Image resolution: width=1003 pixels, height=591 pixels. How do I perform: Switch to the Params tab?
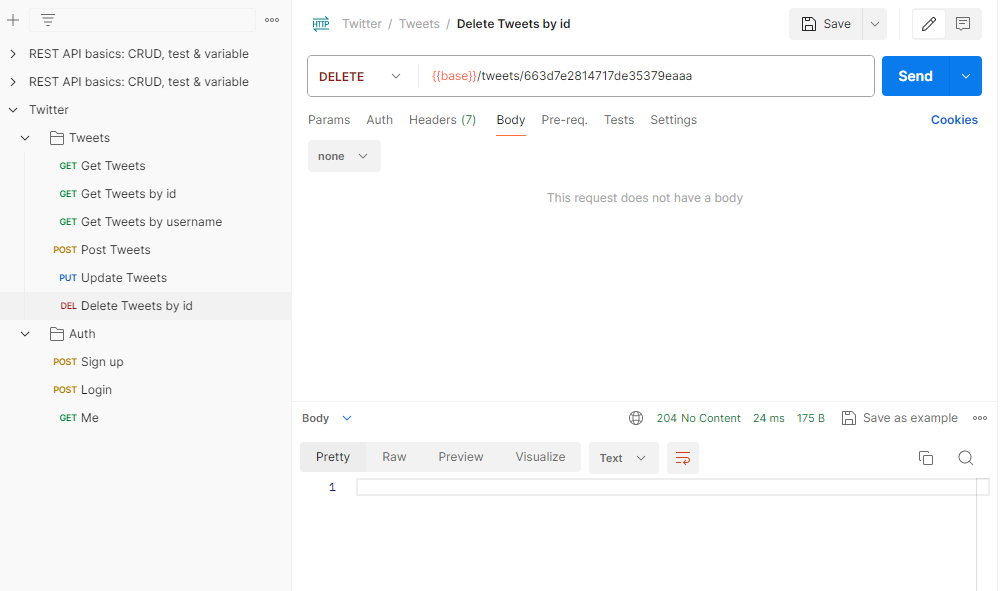[x=329, y=120]
